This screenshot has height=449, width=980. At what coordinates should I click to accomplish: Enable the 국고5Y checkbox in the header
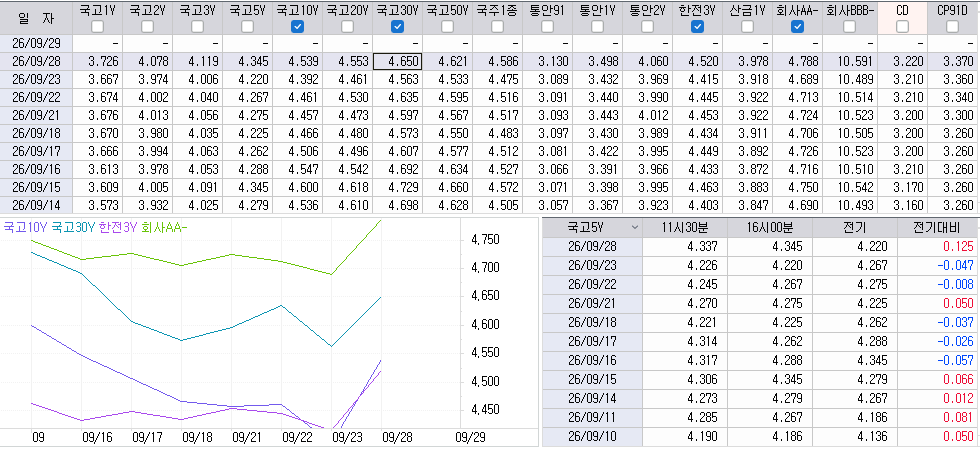pos(248,26)
